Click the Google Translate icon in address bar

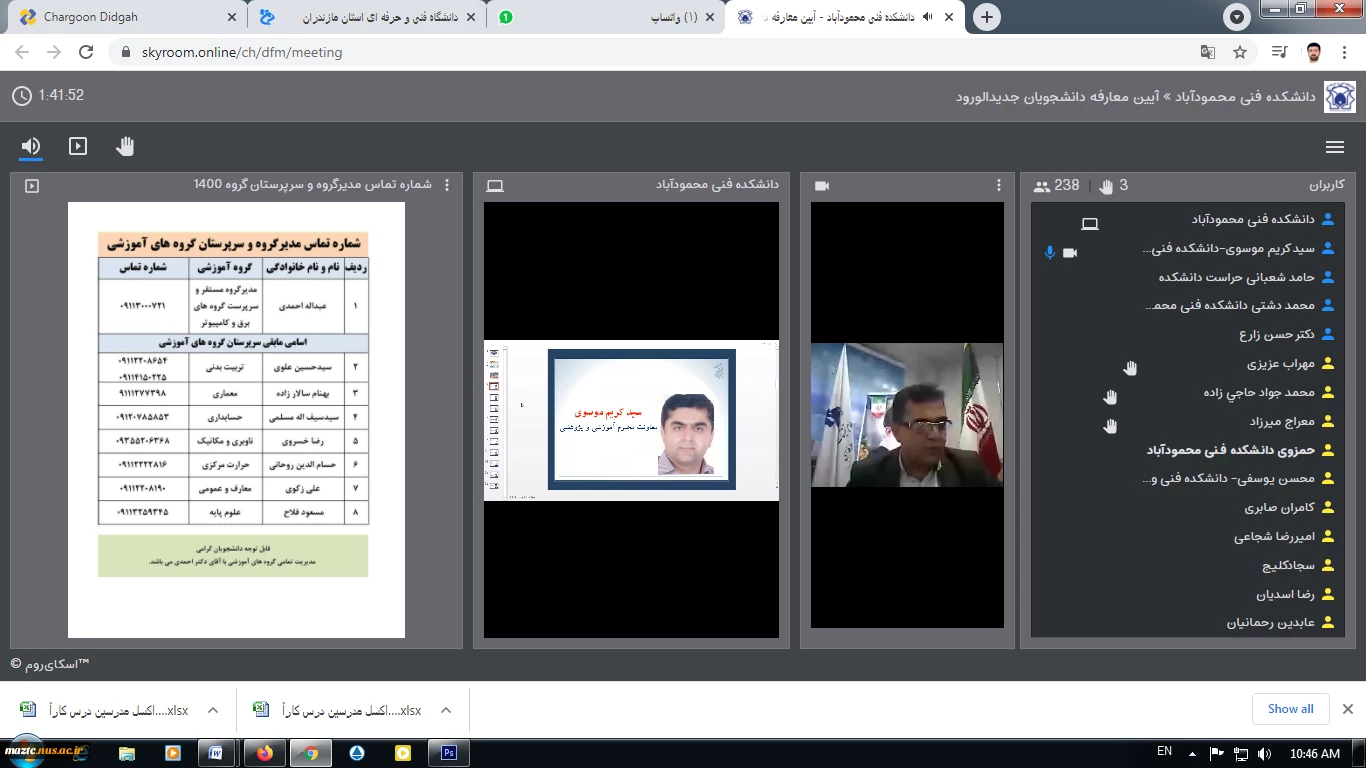(x=1208, y=52)
